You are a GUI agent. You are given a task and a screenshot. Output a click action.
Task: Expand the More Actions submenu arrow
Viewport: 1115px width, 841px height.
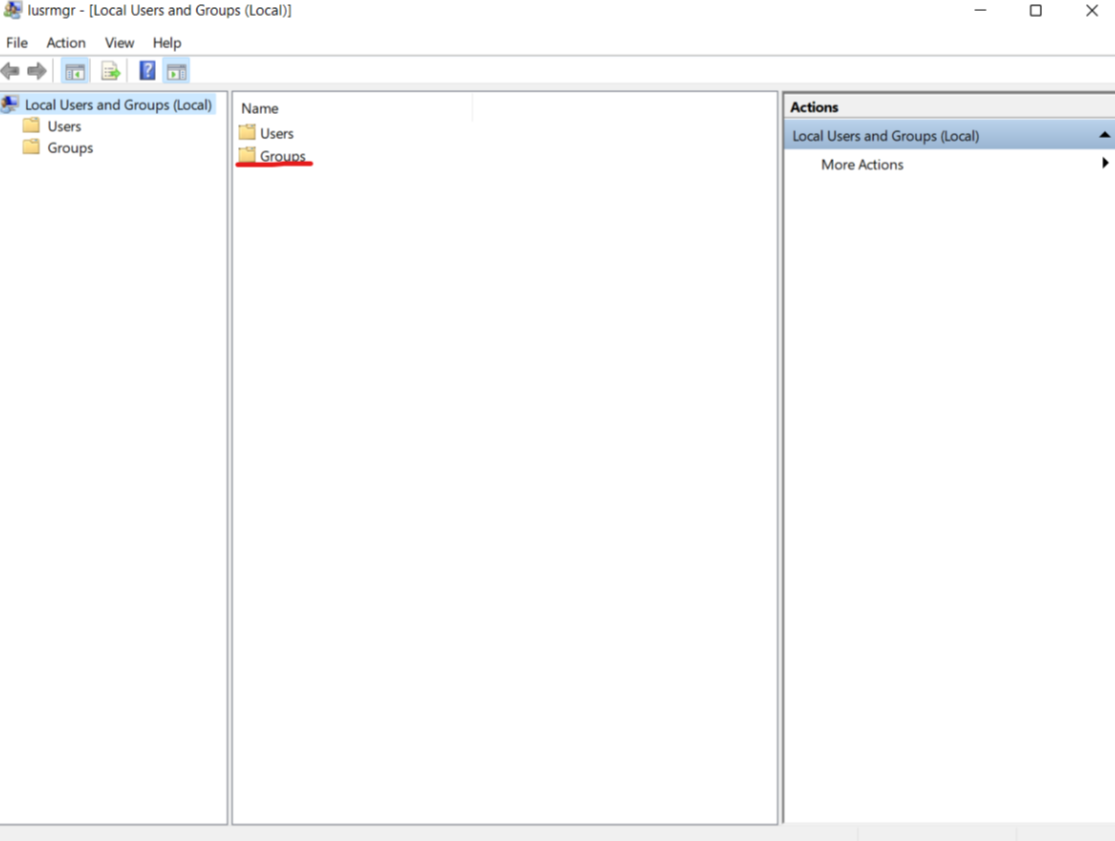pyautogui.click(x=1105, y=163)
